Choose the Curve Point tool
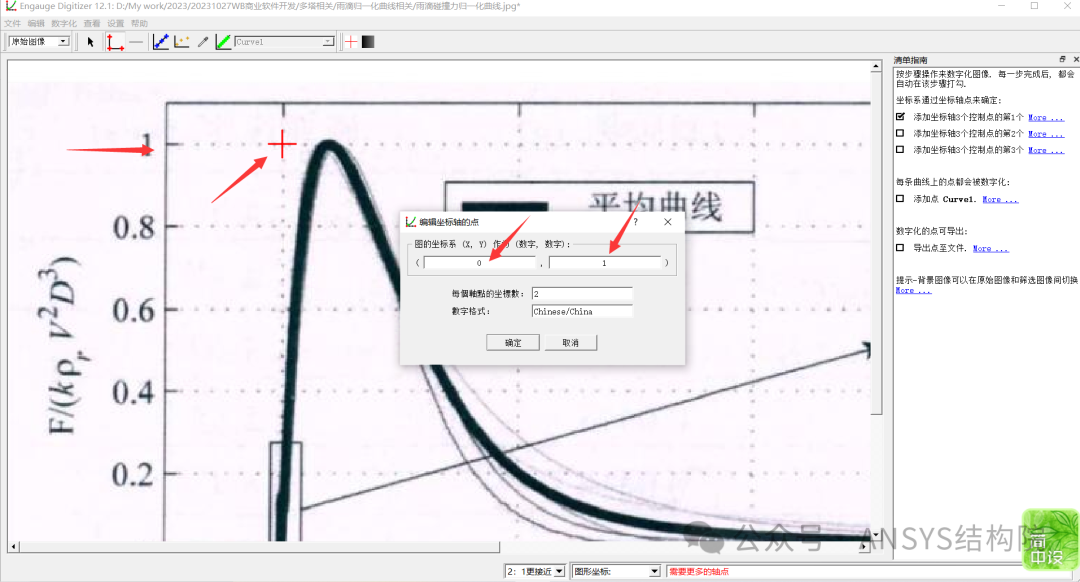 [161, 42]
